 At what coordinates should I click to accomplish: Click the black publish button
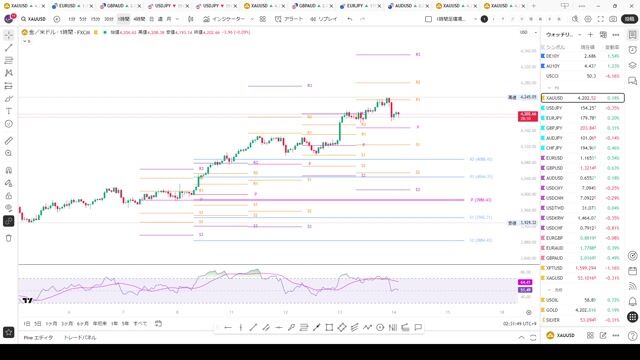tap(629, 19)
